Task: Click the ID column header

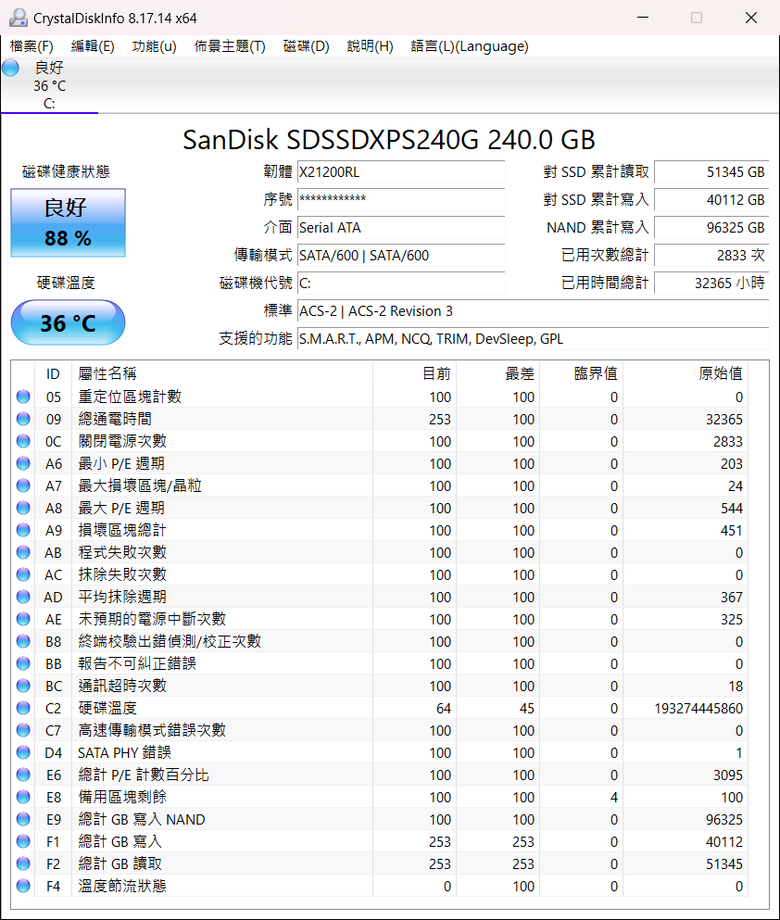Action: [53, 374]
